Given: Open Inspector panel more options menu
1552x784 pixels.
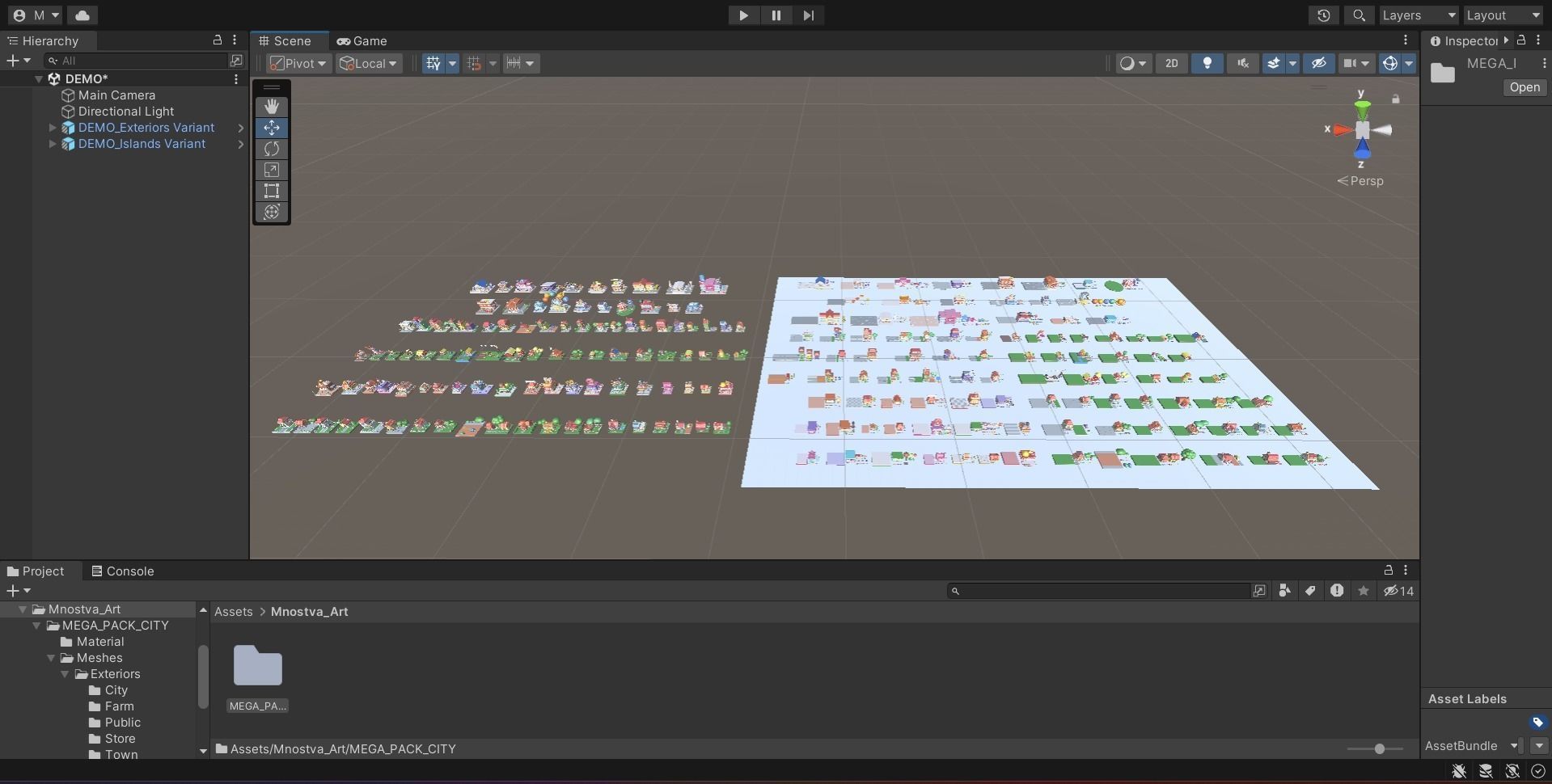Looking at the screenshot, I should tap(1538, 40).
